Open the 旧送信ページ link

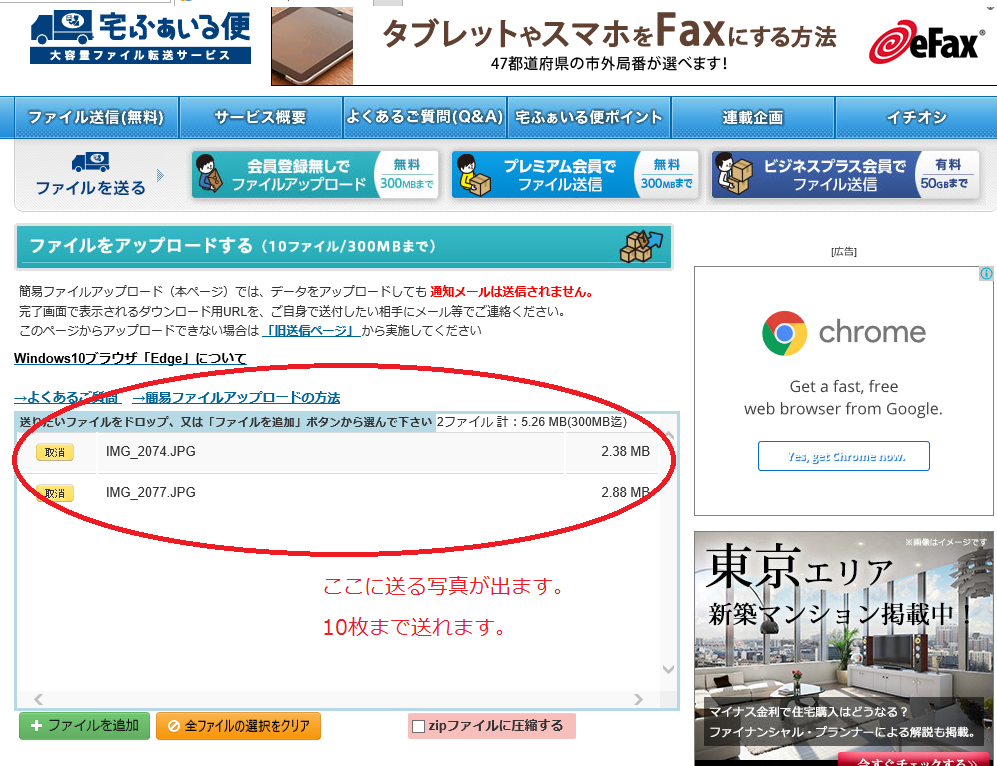click(310, 331)
